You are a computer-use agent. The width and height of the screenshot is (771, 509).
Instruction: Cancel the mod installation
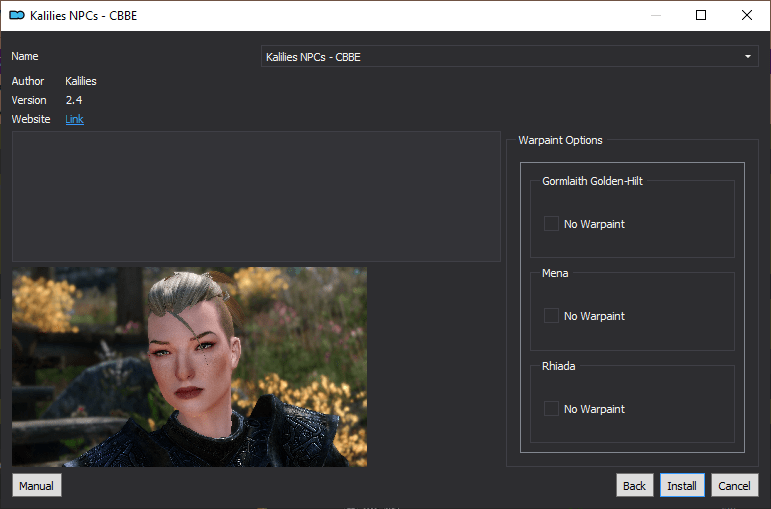click(735, 486)
